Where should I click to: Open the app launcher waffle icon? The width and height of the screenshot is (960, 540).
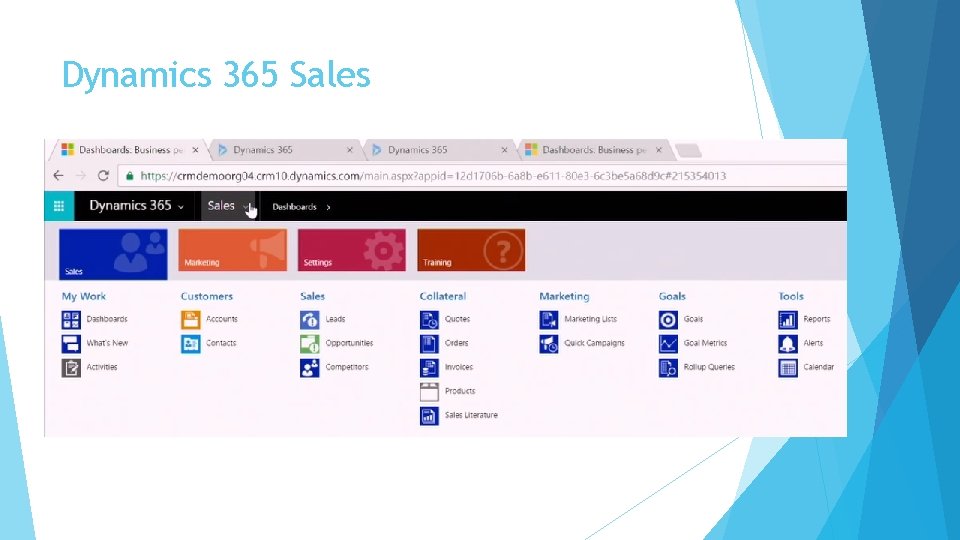tap(59, 206)
